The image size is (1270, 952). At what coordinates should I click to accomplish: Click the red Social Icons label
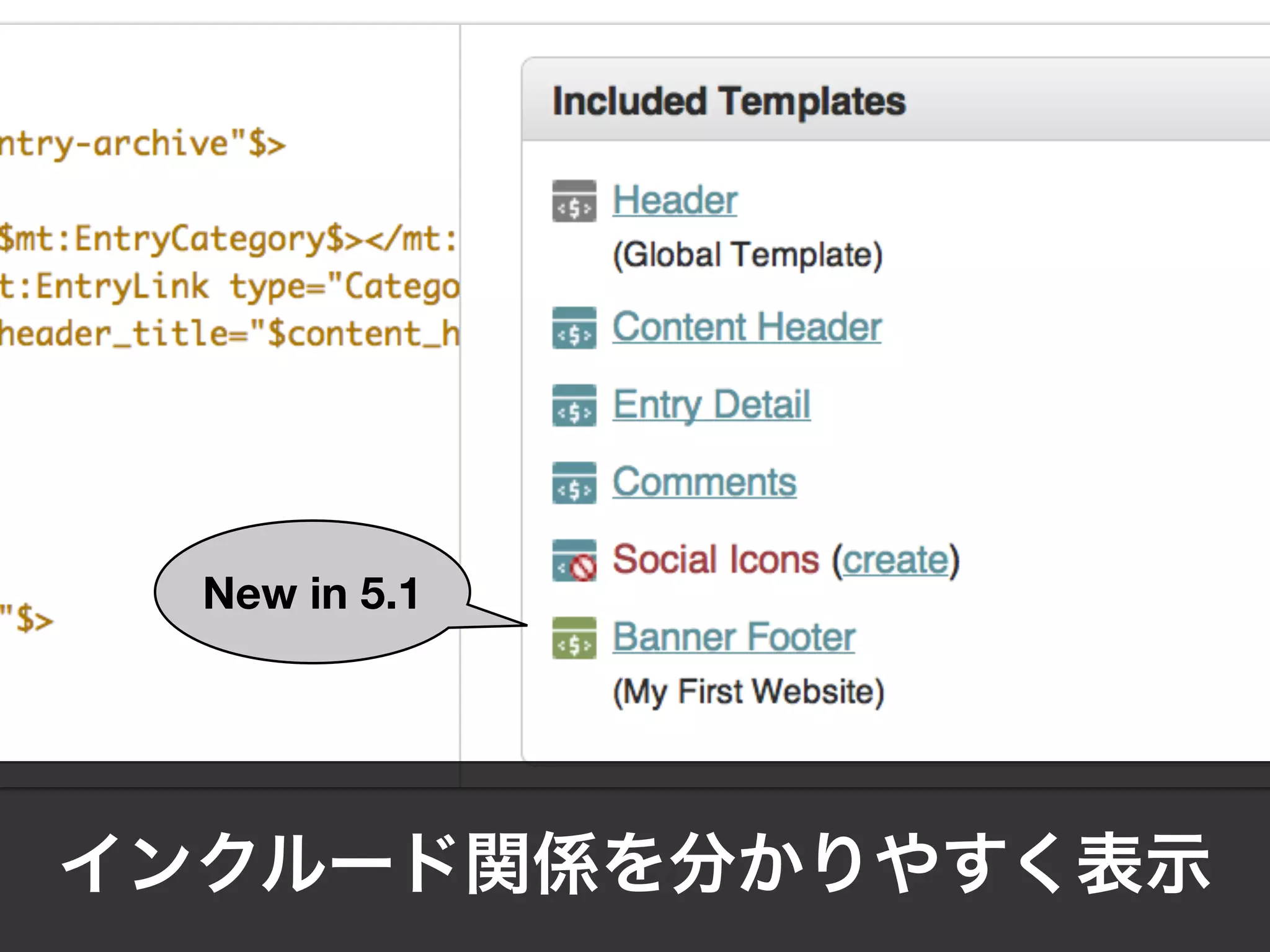(716, 560)
